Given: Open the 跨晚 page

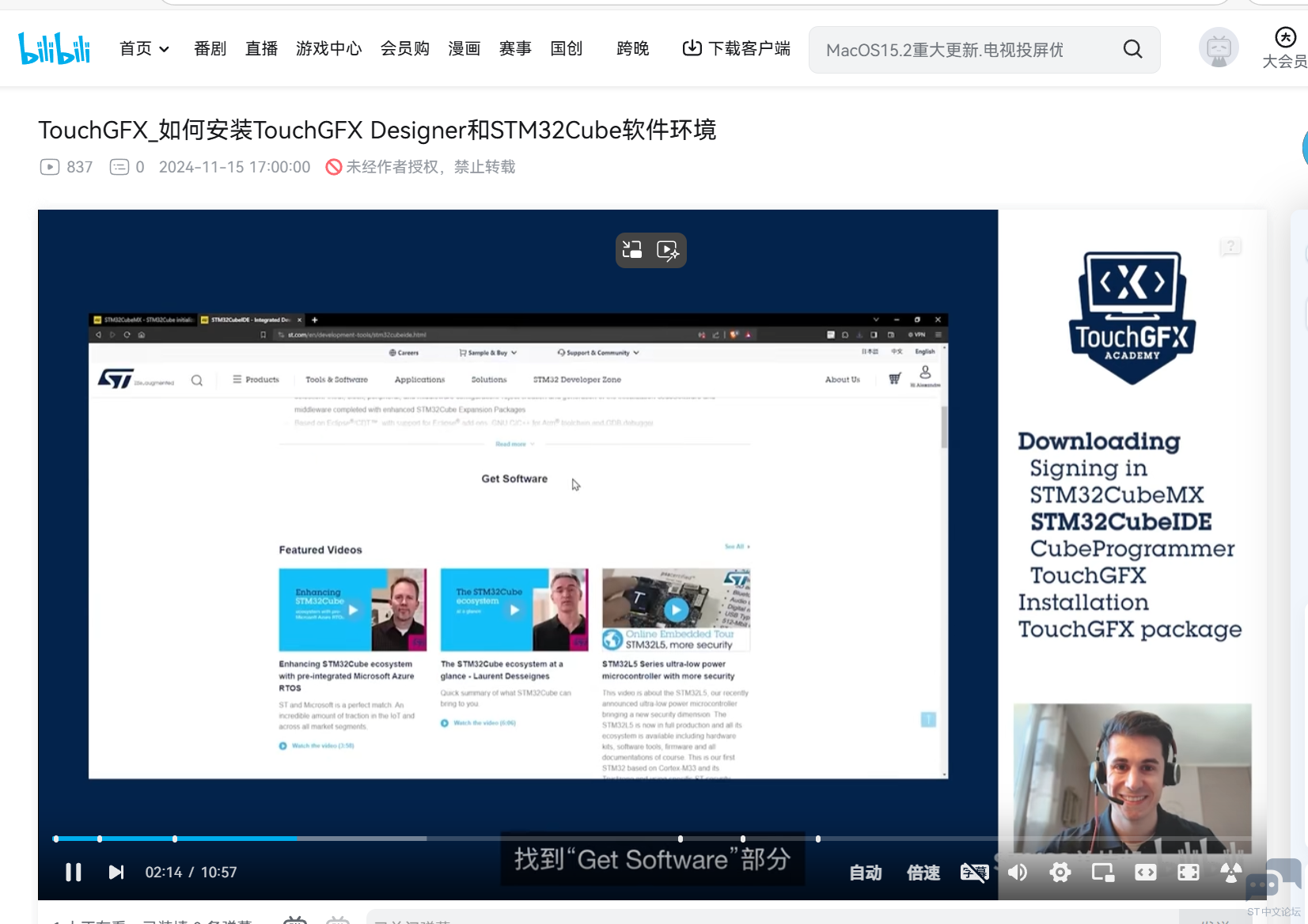Looking at the screenshot, I should (632, 49).
